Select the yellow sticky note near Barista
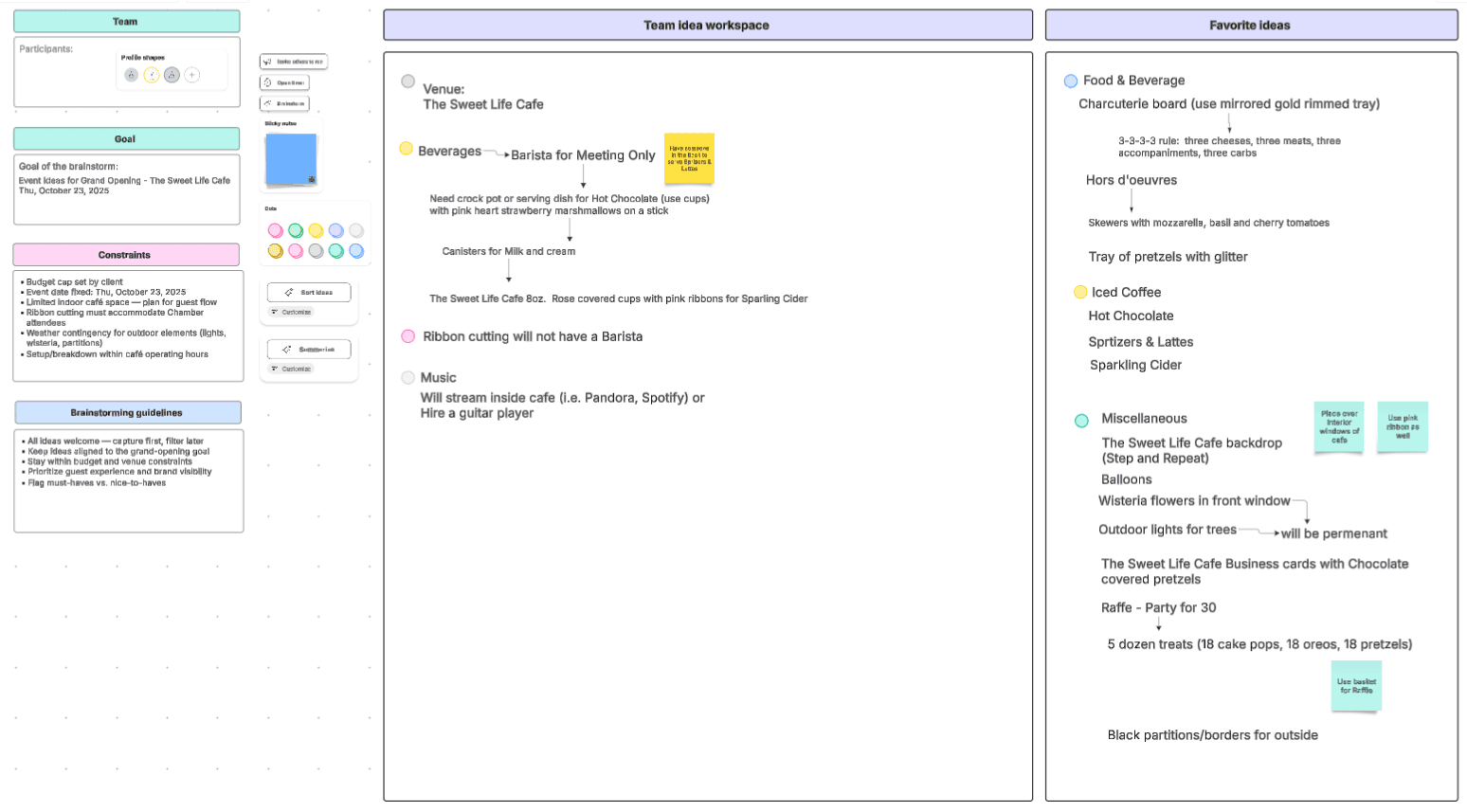 (x=689, y=158)
